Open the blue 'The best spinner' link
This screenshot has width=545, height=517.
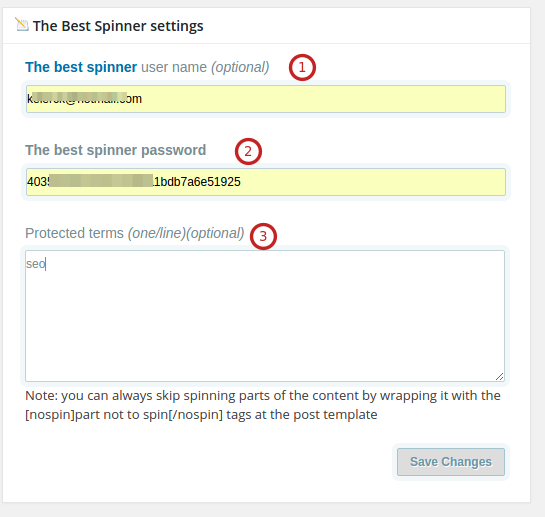click(x=81, y=67)
